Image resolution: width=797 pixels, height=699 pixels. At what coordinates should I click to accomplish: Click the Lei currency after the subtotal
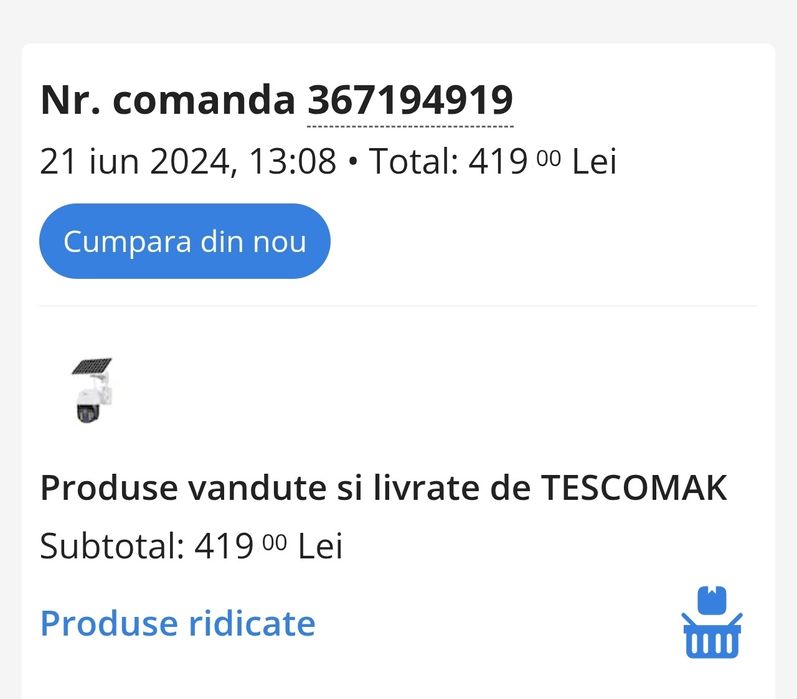coord(320,546)
